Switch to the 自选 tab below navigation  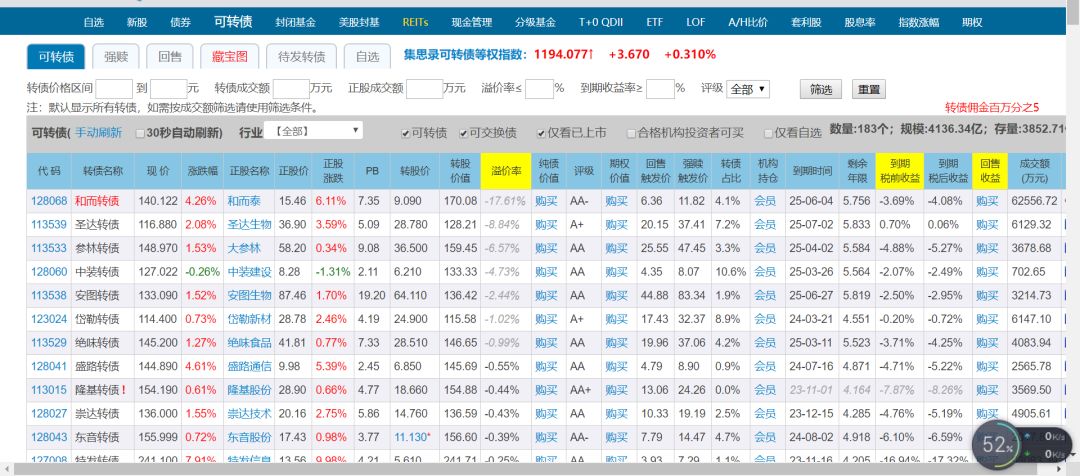click(x=368, y=56)
